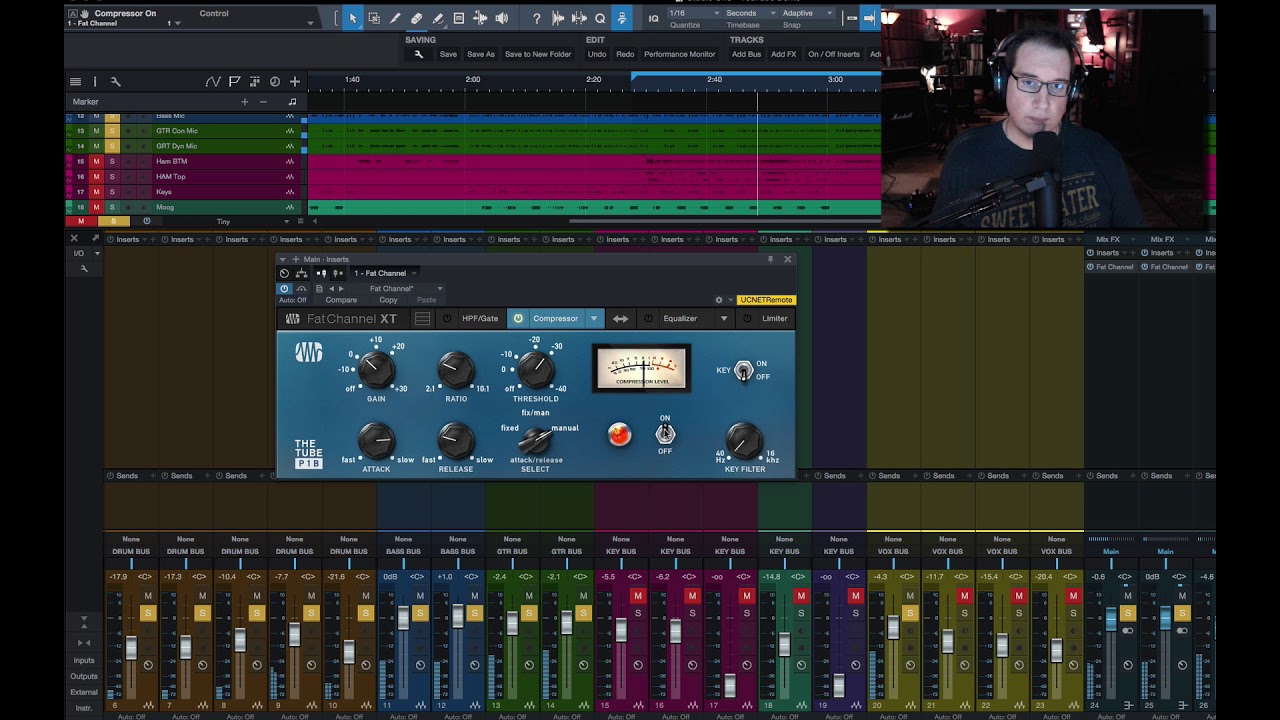Pin the Fat Channel plugin window

coord(770,259)
